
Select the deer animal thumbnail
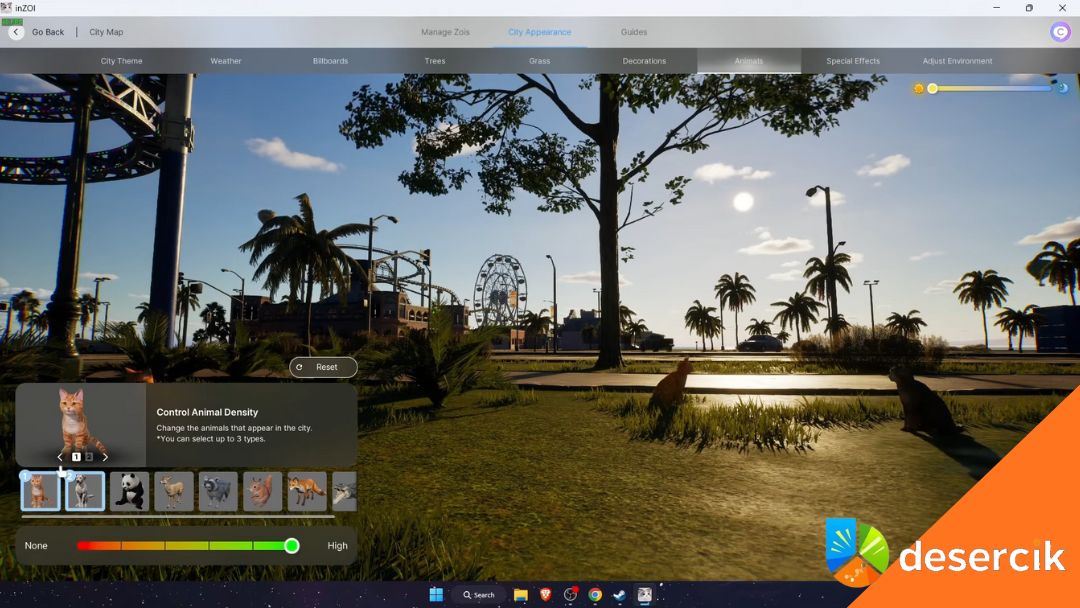174,491
